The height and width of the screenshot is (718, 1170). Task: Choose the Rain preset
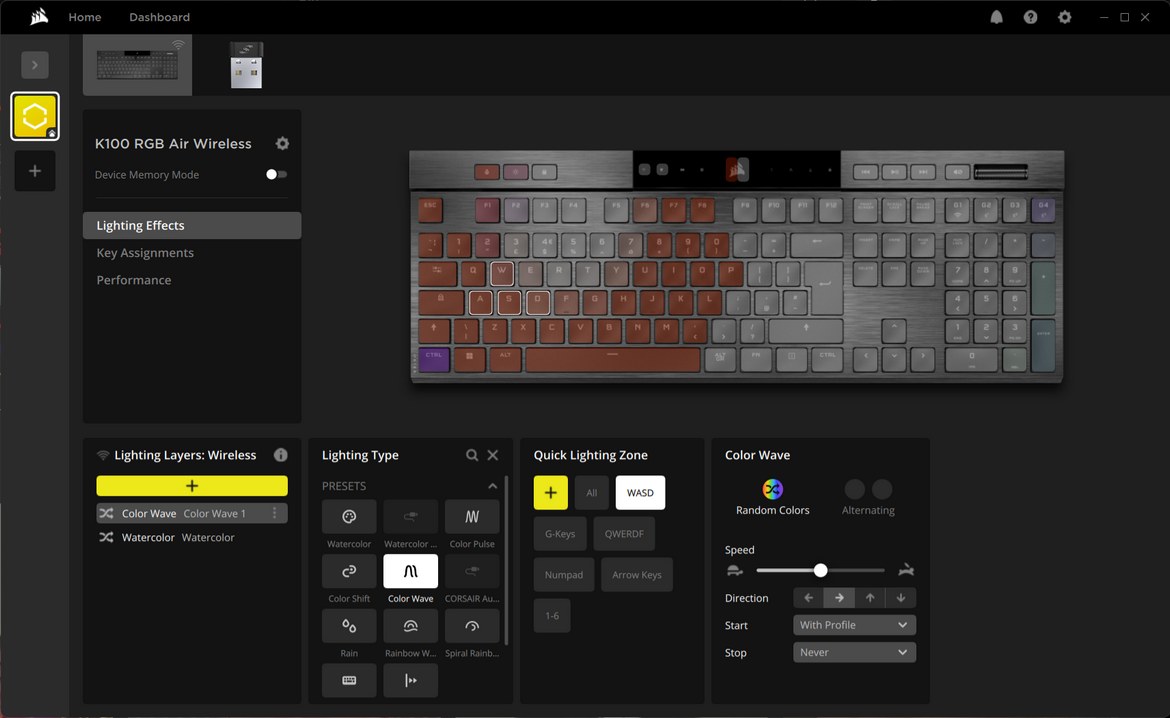click(x=349, y=625)
